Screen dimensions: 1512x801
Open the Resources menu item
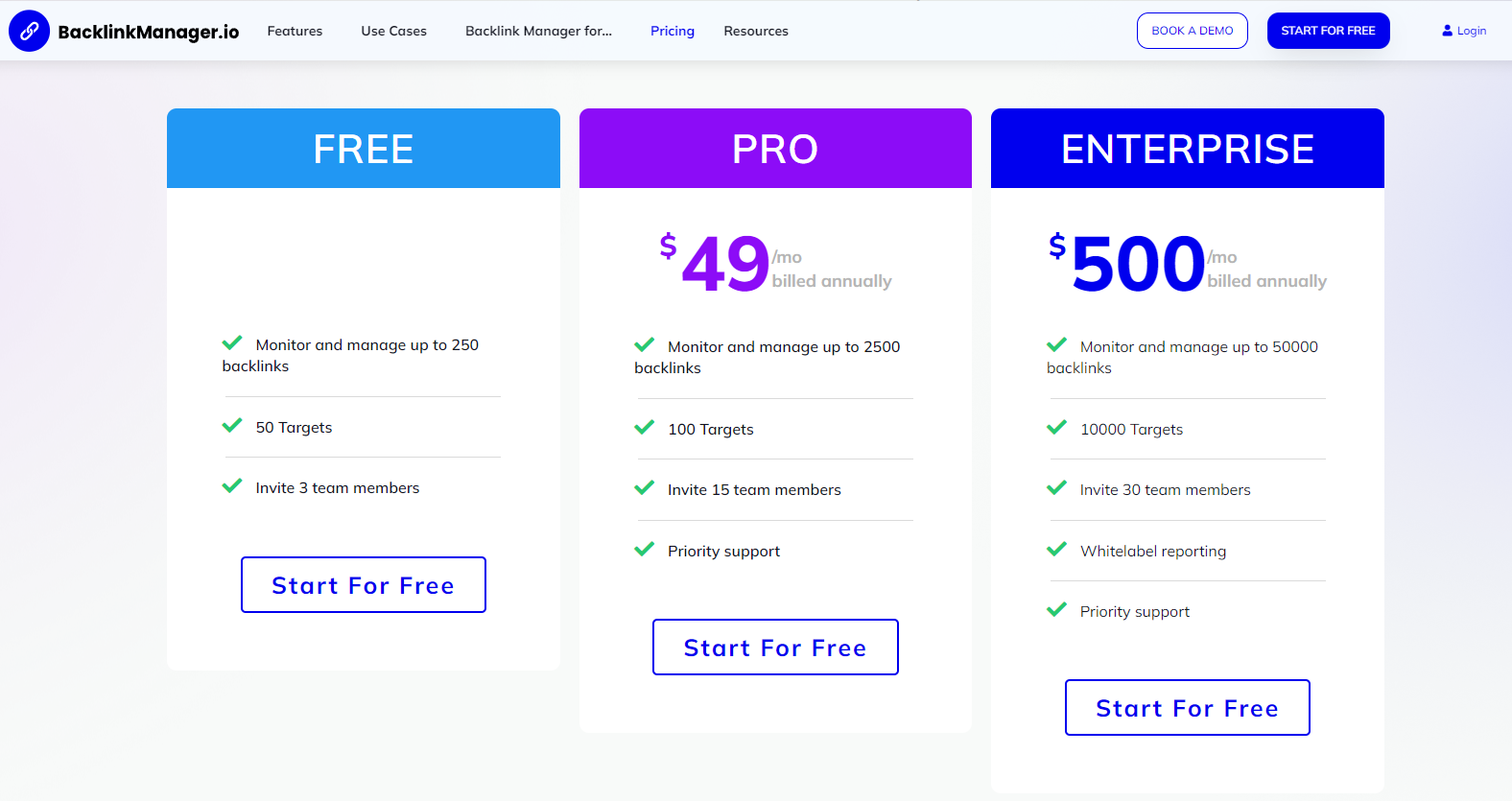[x=756, y=31]
